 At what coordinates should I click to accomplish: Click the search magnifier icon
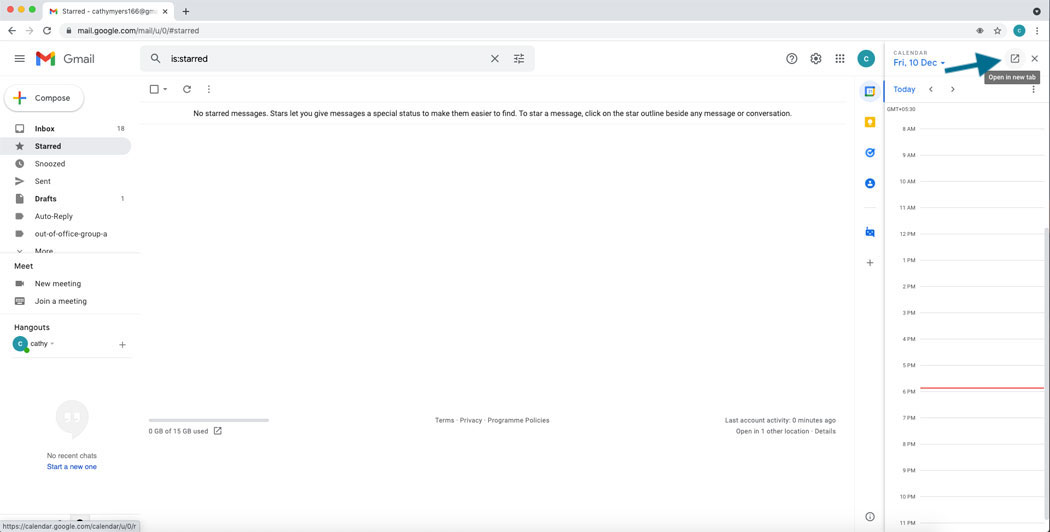point(155,59)
